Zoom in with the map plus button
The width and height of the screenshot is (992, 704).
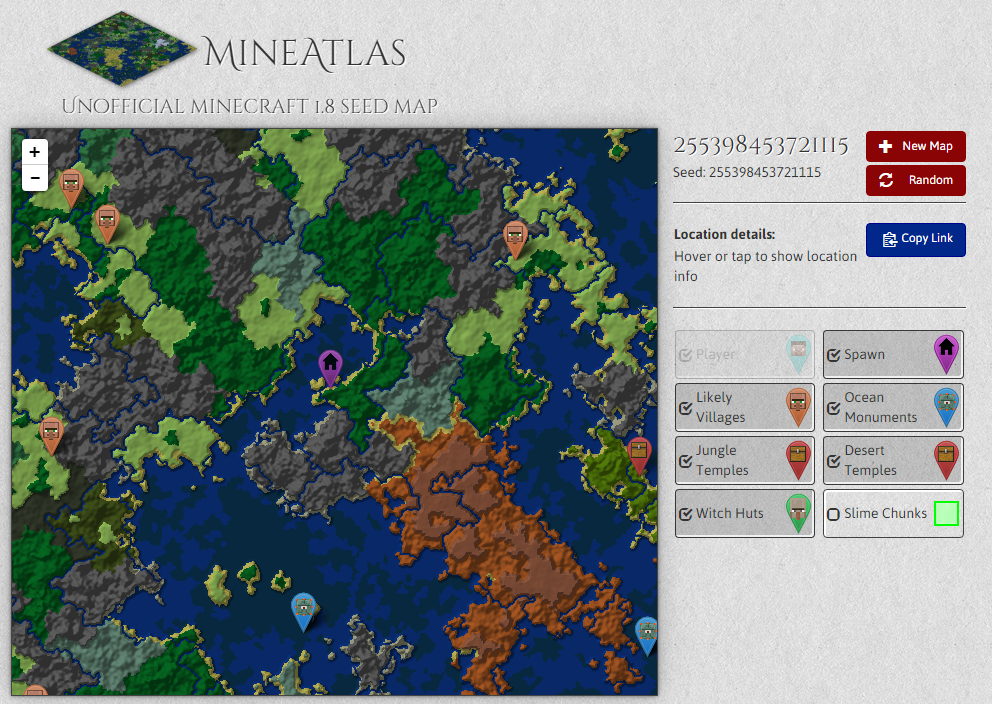(35, 152)
